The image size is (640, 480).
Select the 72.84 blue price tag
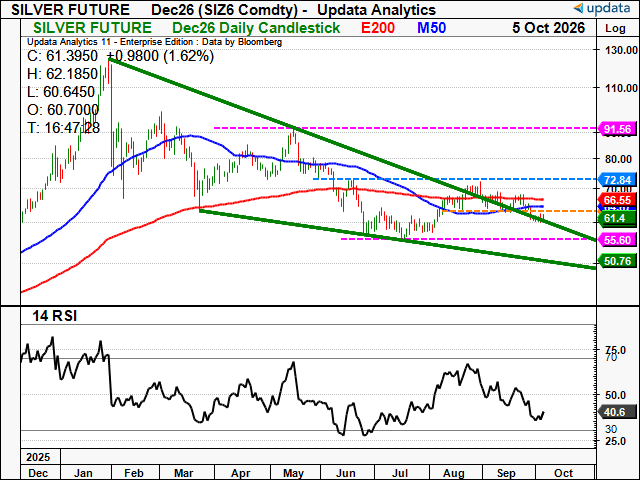click(x=617, y=180)
